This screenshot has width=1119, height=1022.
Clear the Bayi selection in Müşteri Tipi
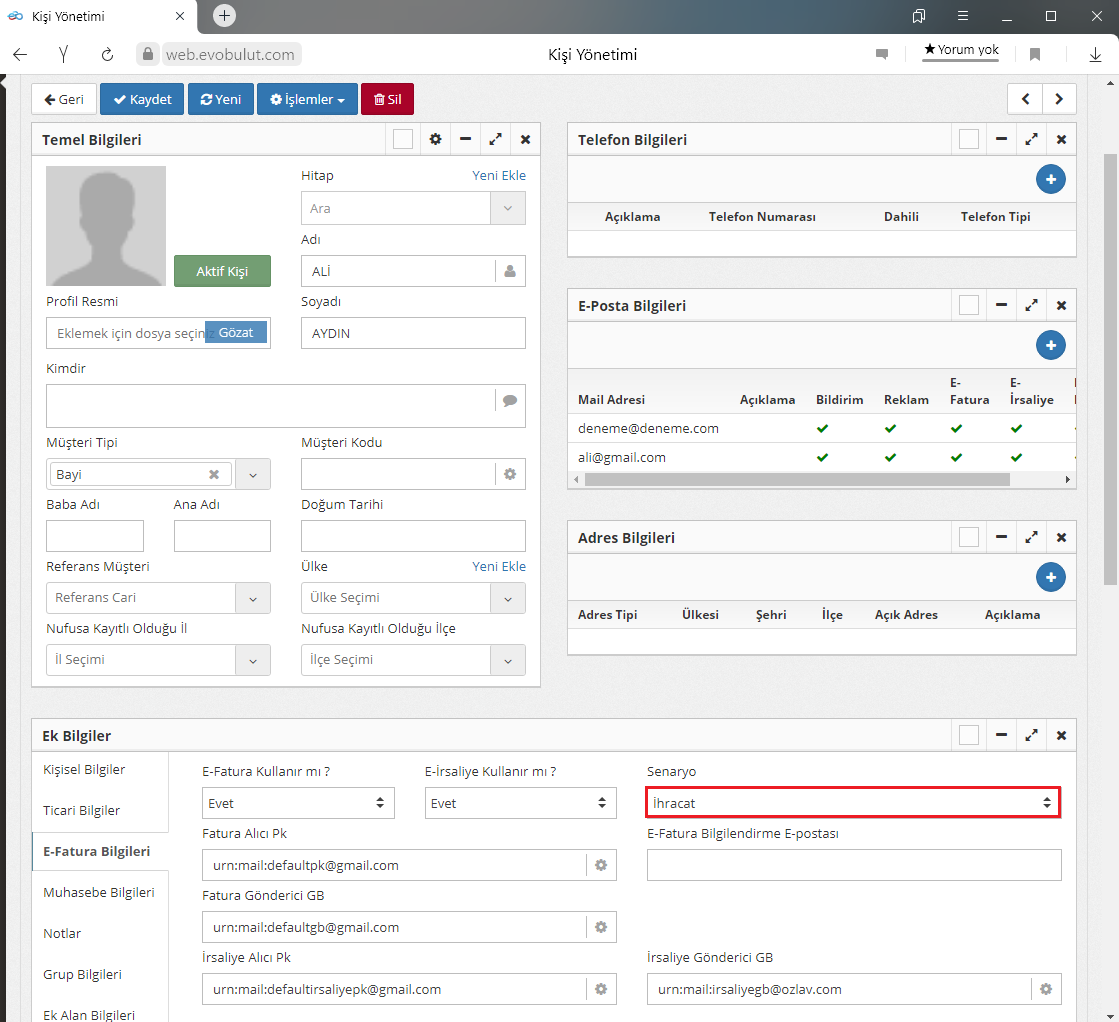pyautogui.click(x=214, y=474)
